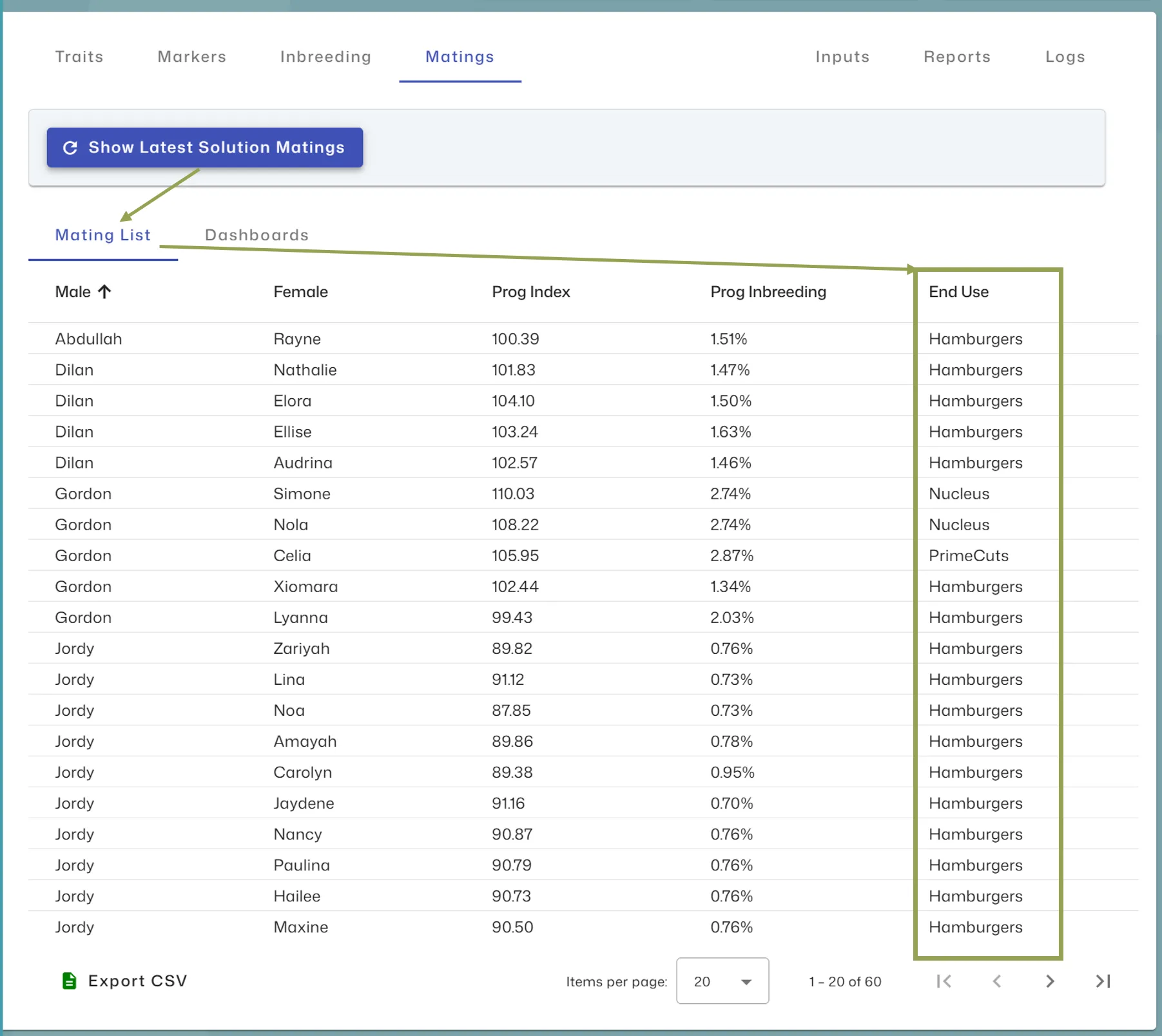Click Prog Index value 104.10
Screen dimensions: 1162x1036
pos(513,401)
